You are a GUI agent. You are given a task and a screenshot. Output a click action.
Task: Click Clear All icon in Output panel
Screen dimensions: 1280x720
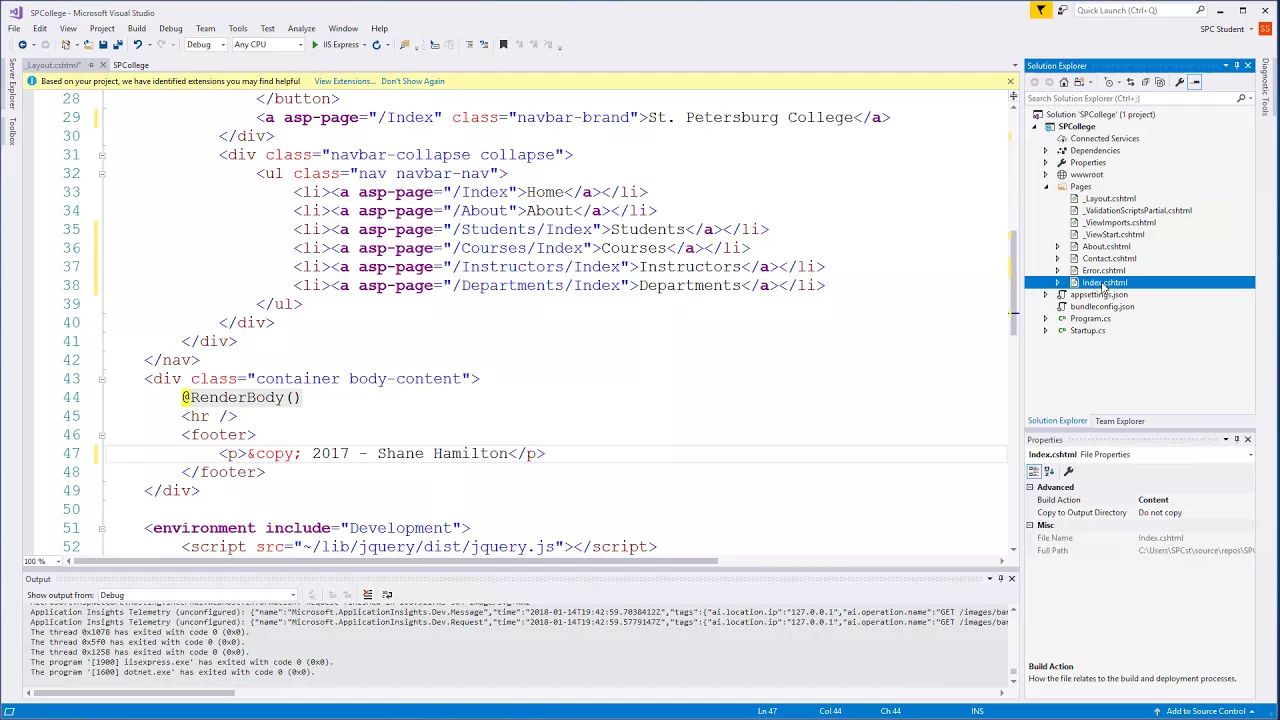coord(368,595)
